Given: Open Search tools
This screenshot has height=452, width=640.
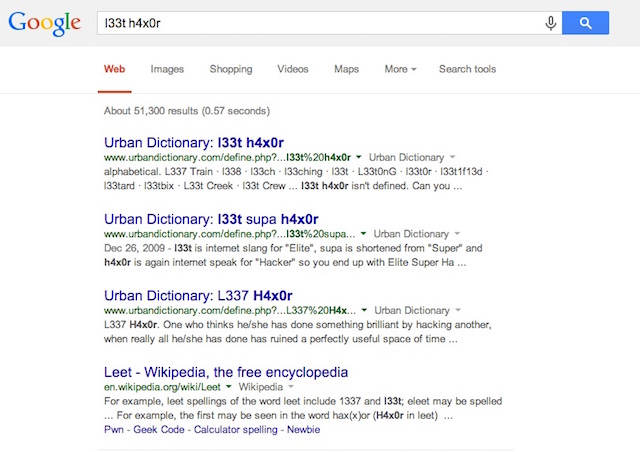Looking at the screenshot, I should (467, 69).
